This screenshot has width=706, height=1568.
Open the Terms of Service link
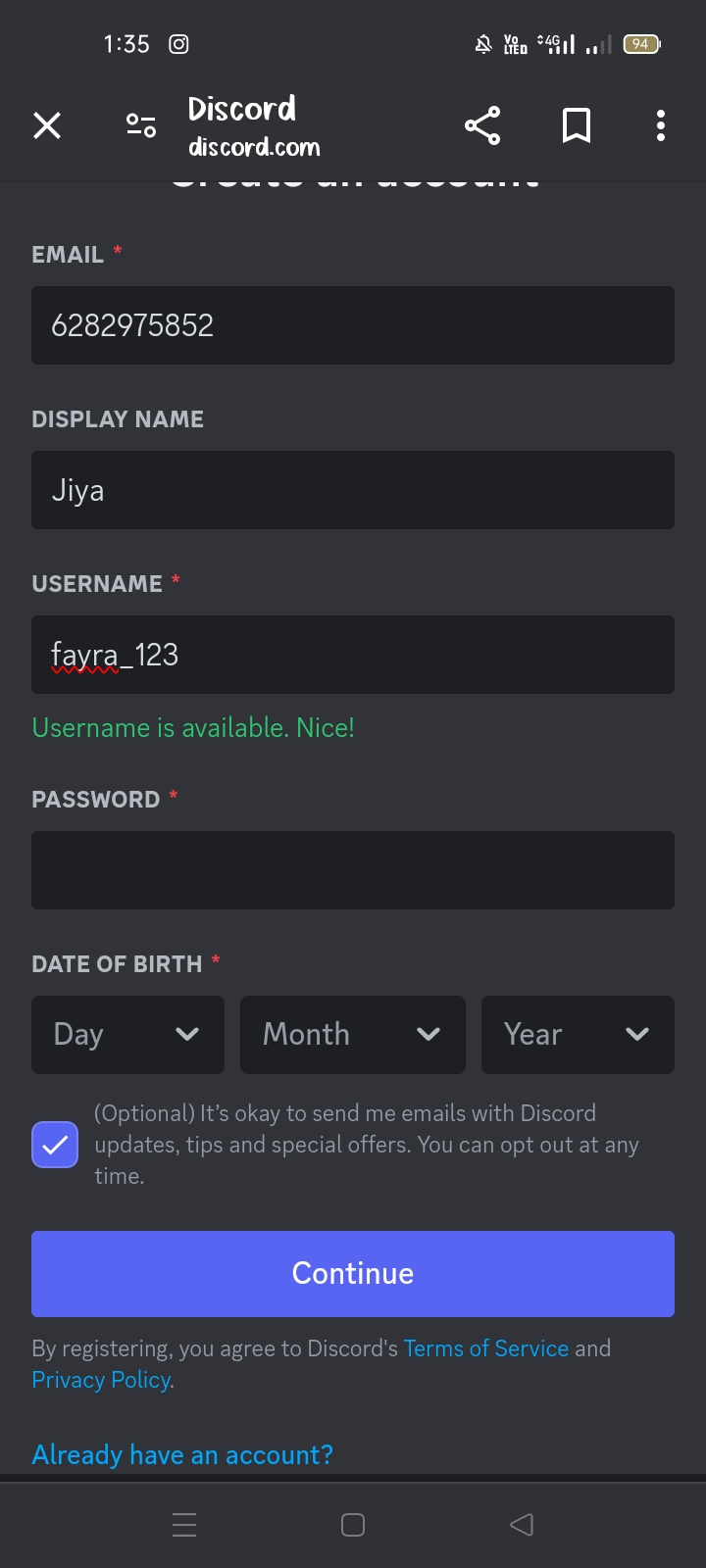point(486,1348)
